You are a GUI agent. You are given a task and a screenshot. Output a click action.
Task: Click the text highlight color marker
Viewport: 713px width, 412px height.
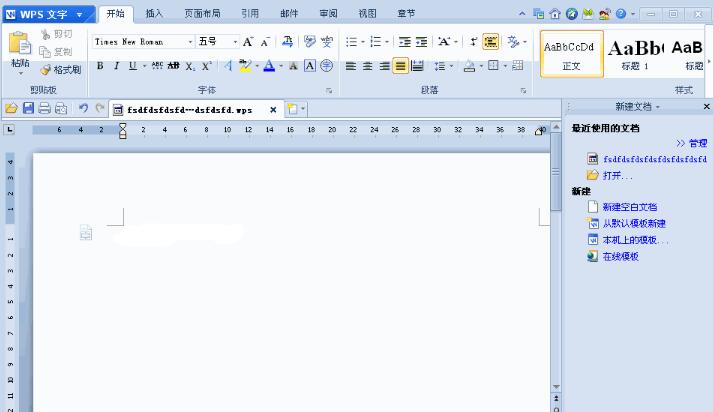[x=245, y=66]
